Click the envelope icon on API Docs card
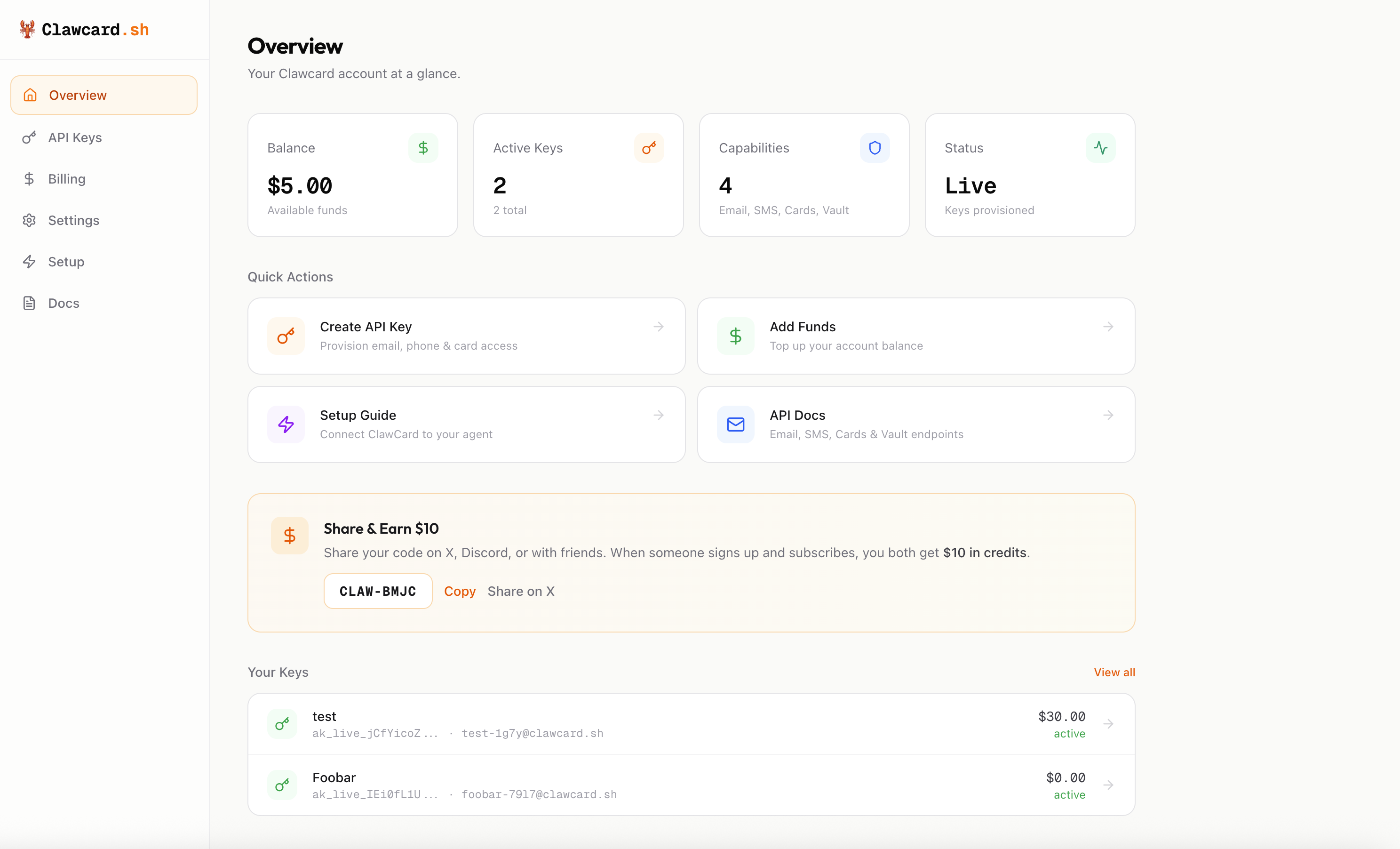 [x=735, y=424]
